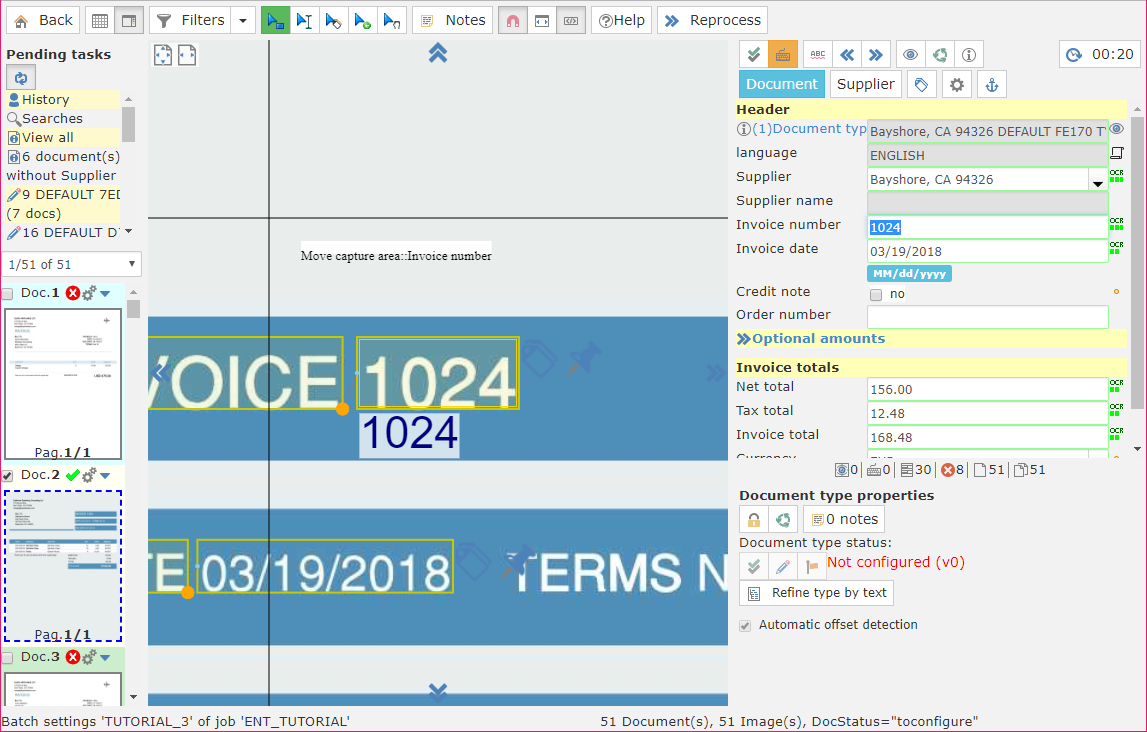Click the ABC spell-check icon

pyautogui.click(x=818, y=55)
